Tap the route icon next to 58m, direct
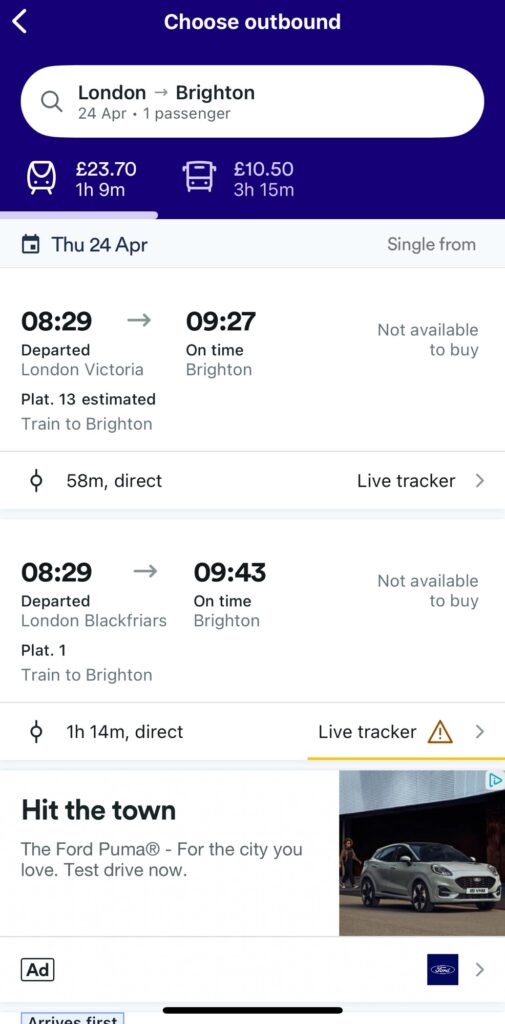Image resolution: width=505 pixels, height=1024 pixels. 37,481
